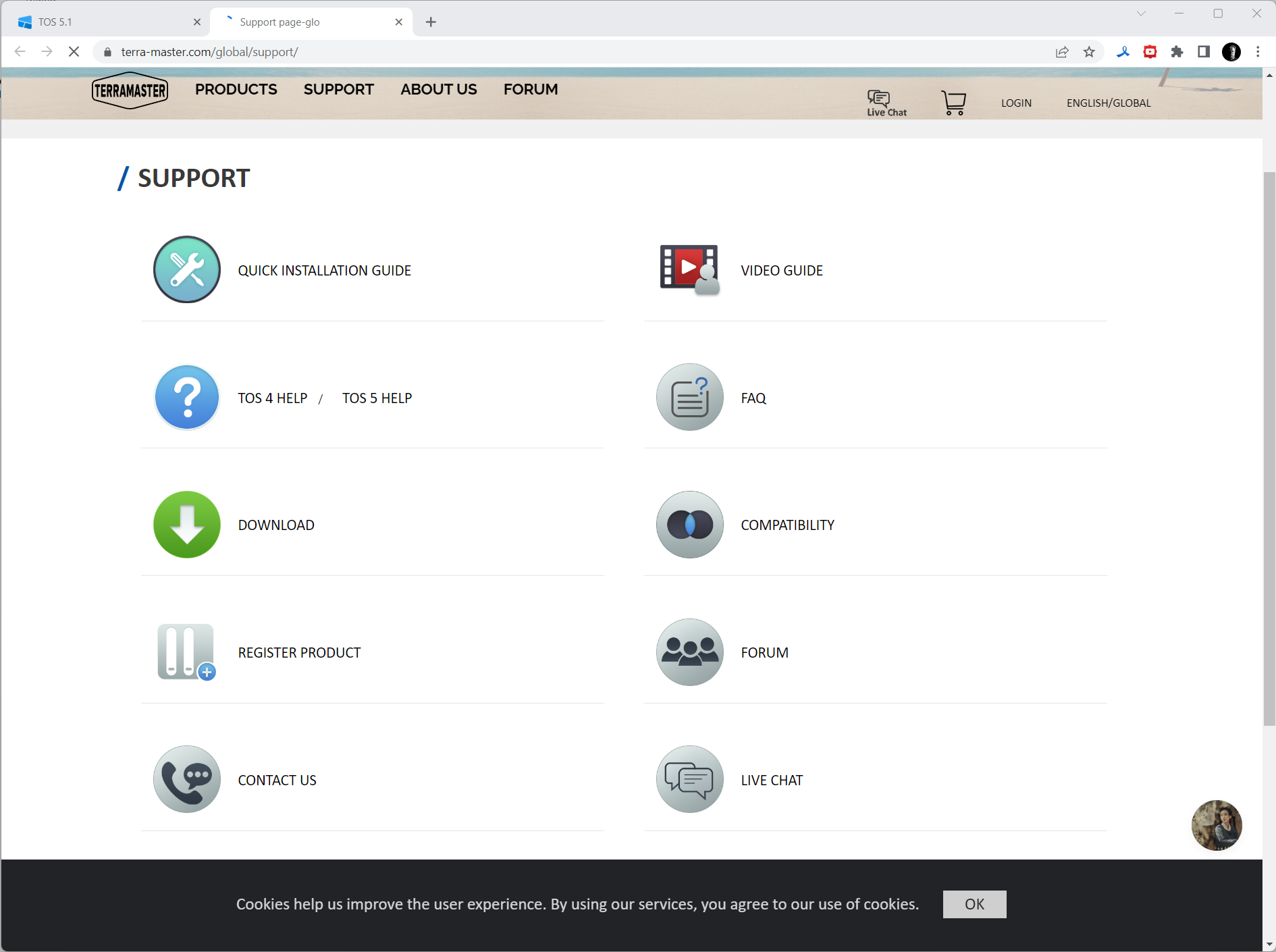This screenshot has height=952, width=1276.
Task: Open the CONTACT US text link
Action: [277, 781]
